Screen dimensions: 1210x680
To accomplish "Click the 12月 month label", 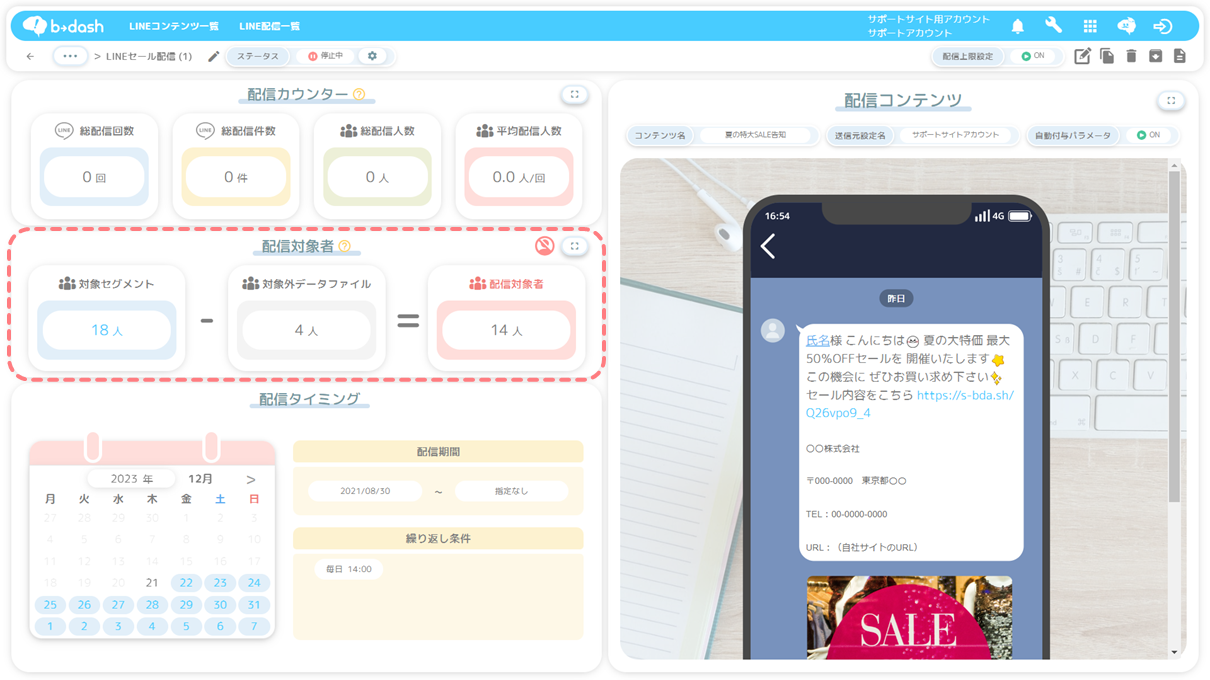I will click(x=200, y=479).
